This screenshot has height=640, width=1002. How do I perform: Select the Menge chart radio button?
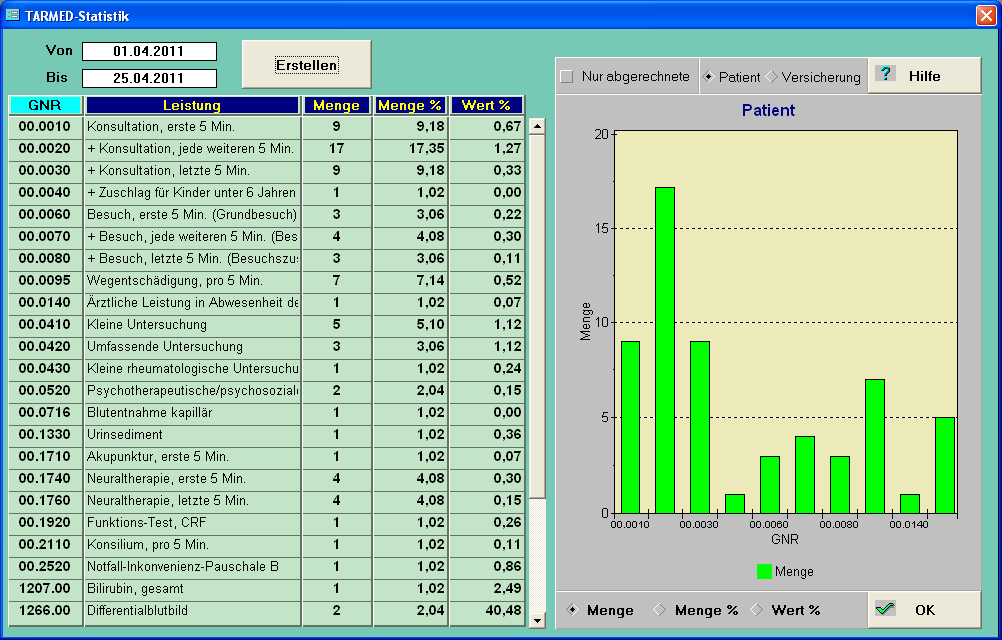click(x=572, y=610)
